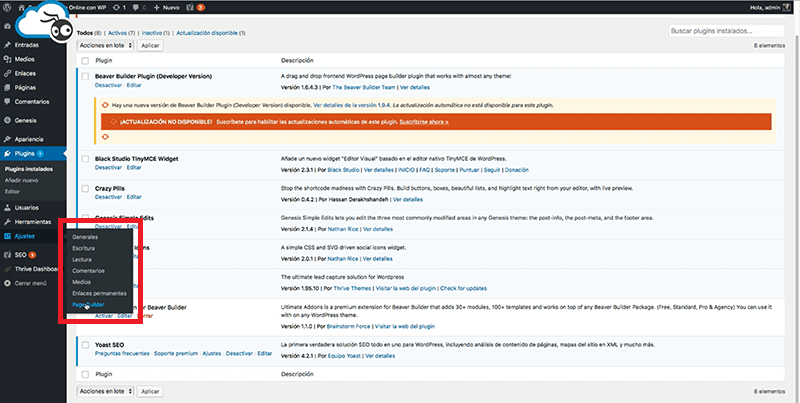
Task: Select Page Builder in the Ajustes flyout
Action: pyautogui.click(x=88, y=305)
